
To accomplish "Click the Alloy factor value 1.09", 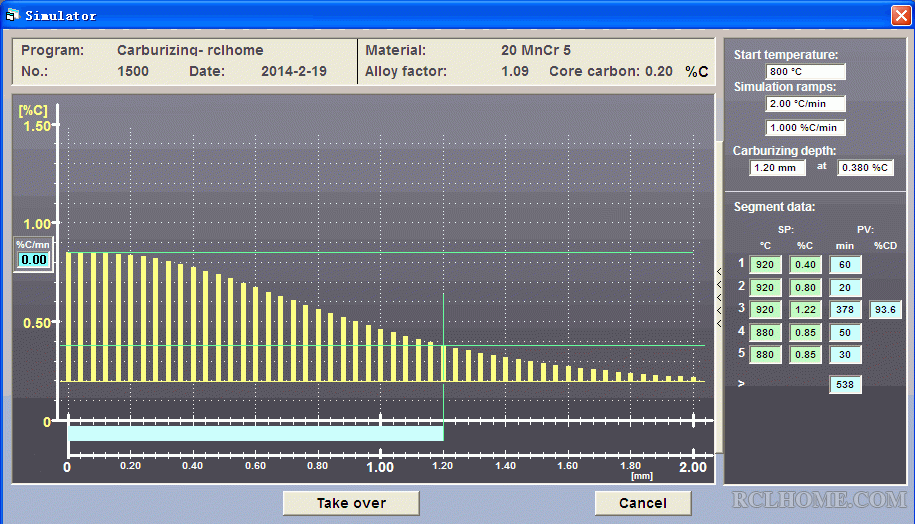I will 515,71.
